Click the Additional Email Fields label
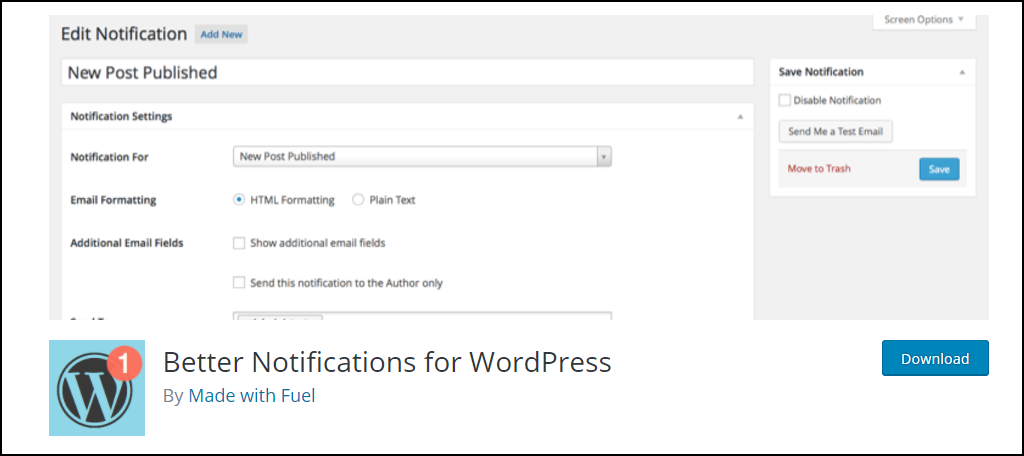The width and height of the screenshot is (1024, 456). (127, 243)
